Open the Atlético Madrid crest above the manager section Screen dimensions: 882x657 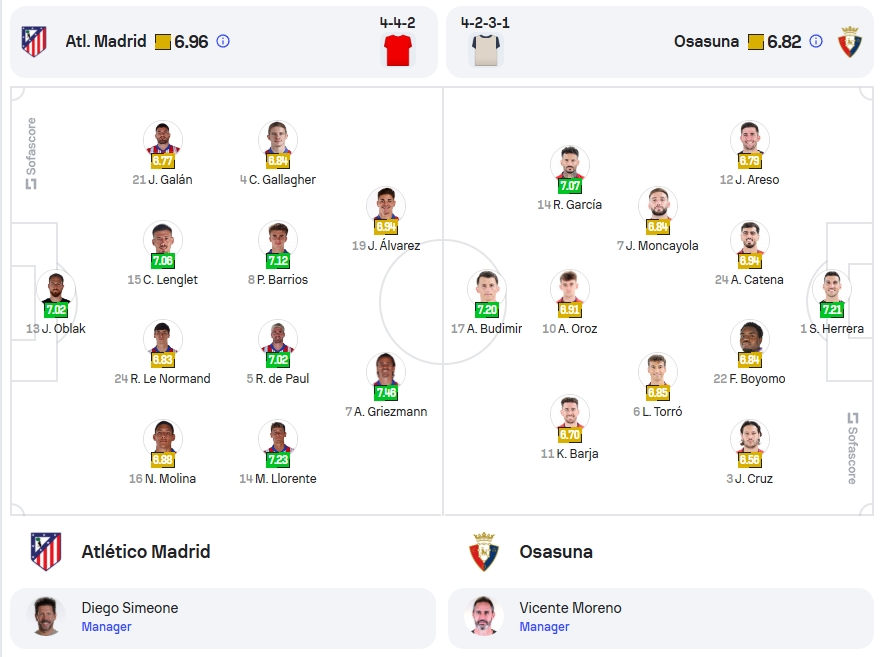tap(46, 551)
